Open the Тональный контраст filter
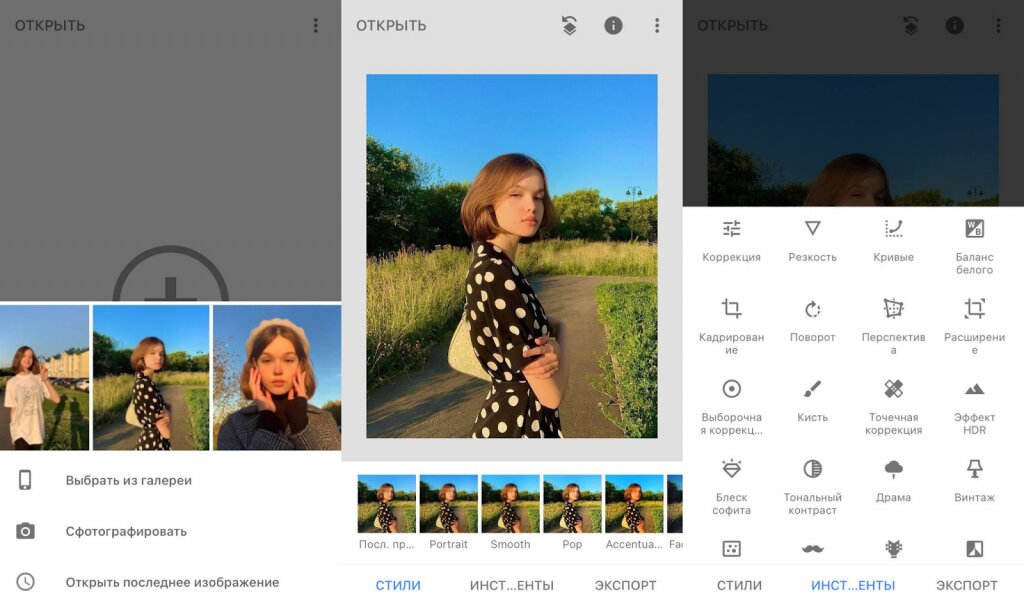The image size is (1024, 607). click(x=812, y=480)
